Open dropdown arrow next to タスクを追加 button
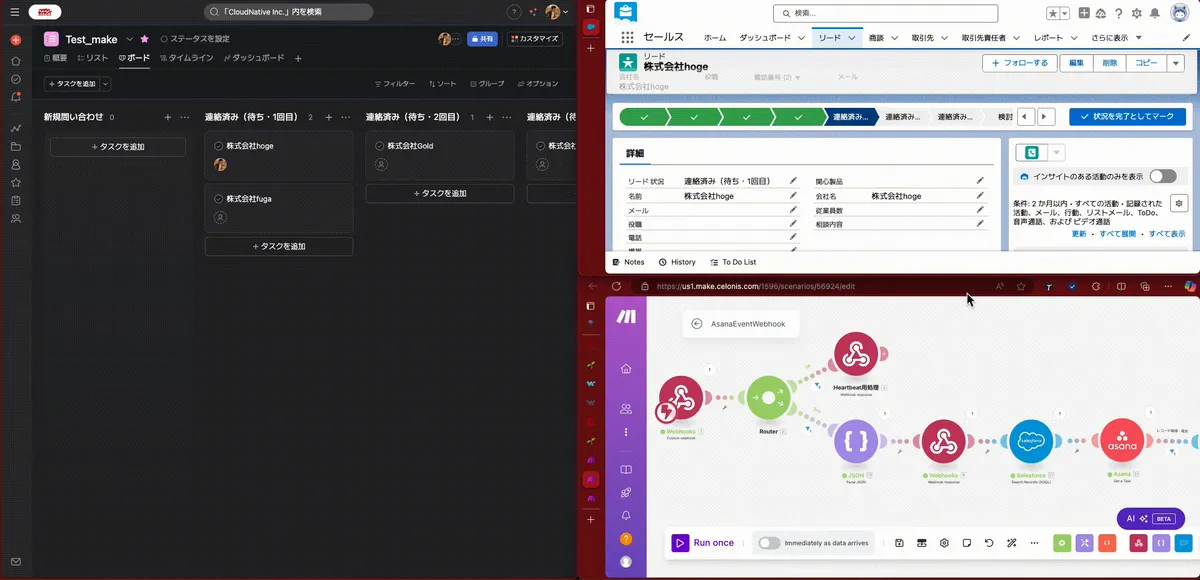 click(x=104, y=84)
